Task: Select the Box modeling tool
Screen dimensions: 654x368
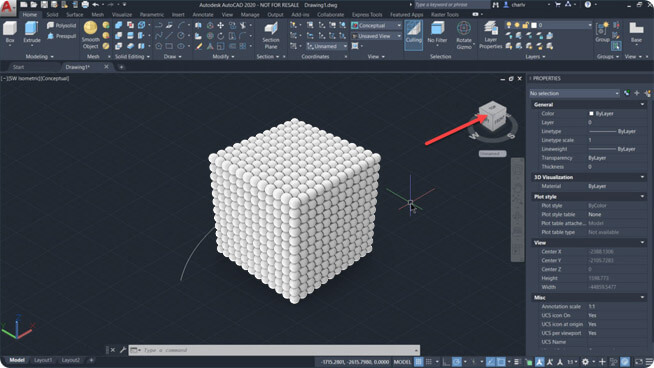Action: (x=10, y=33)
